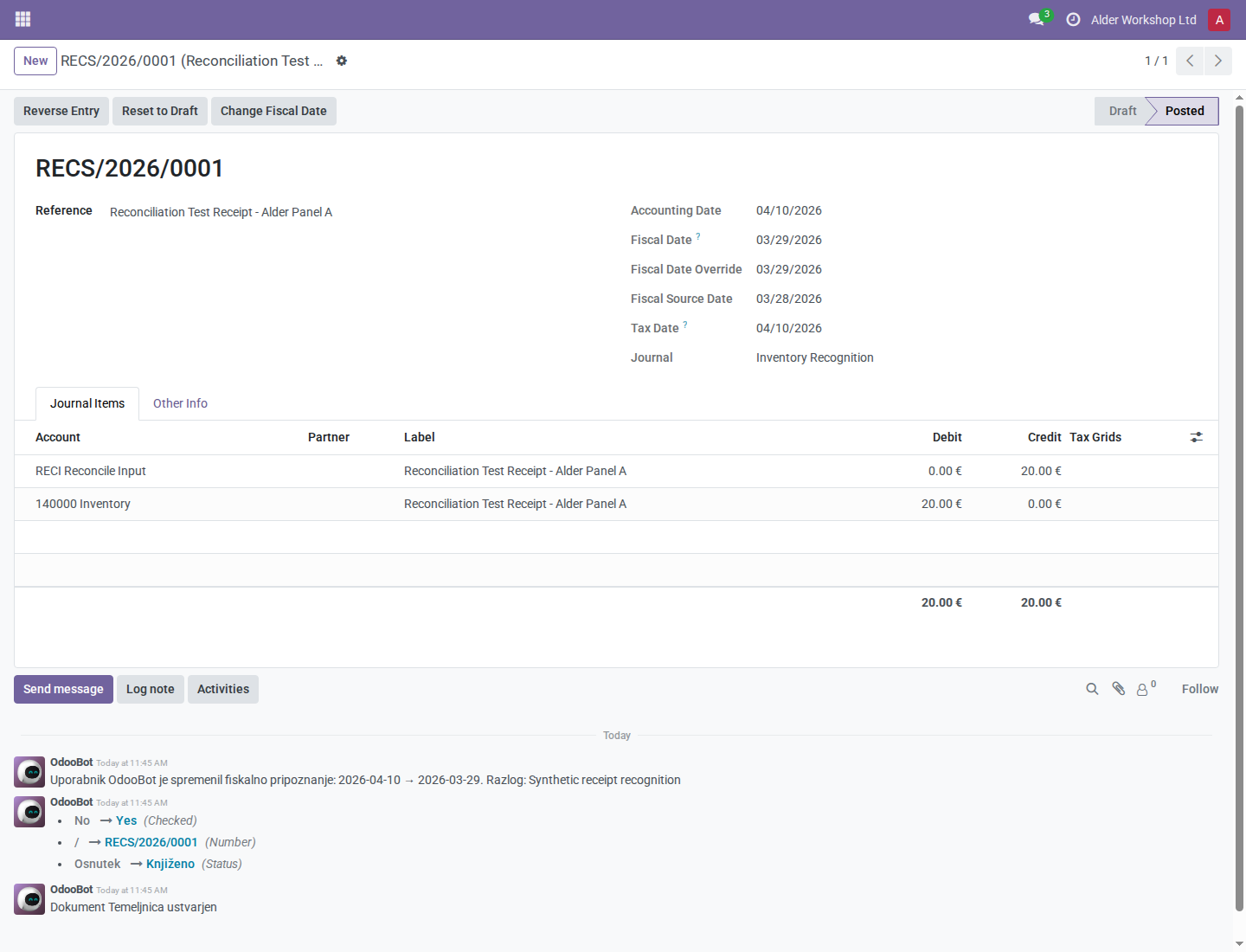The width and height of the screenshot is (1246, 952).
Task: Click Journal value Inventory Recognition
Action: [x=815, y=357]
